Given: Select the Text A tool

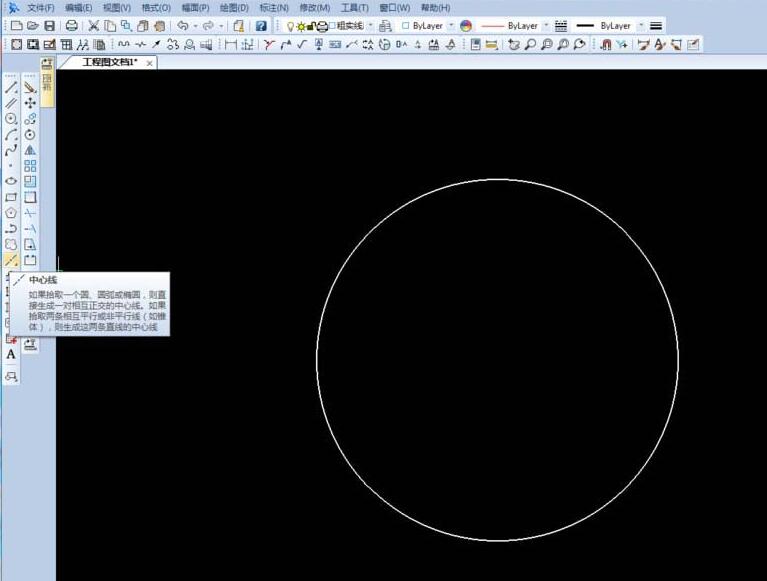Looking at the screenshot, I should click(x=11, y=355).
